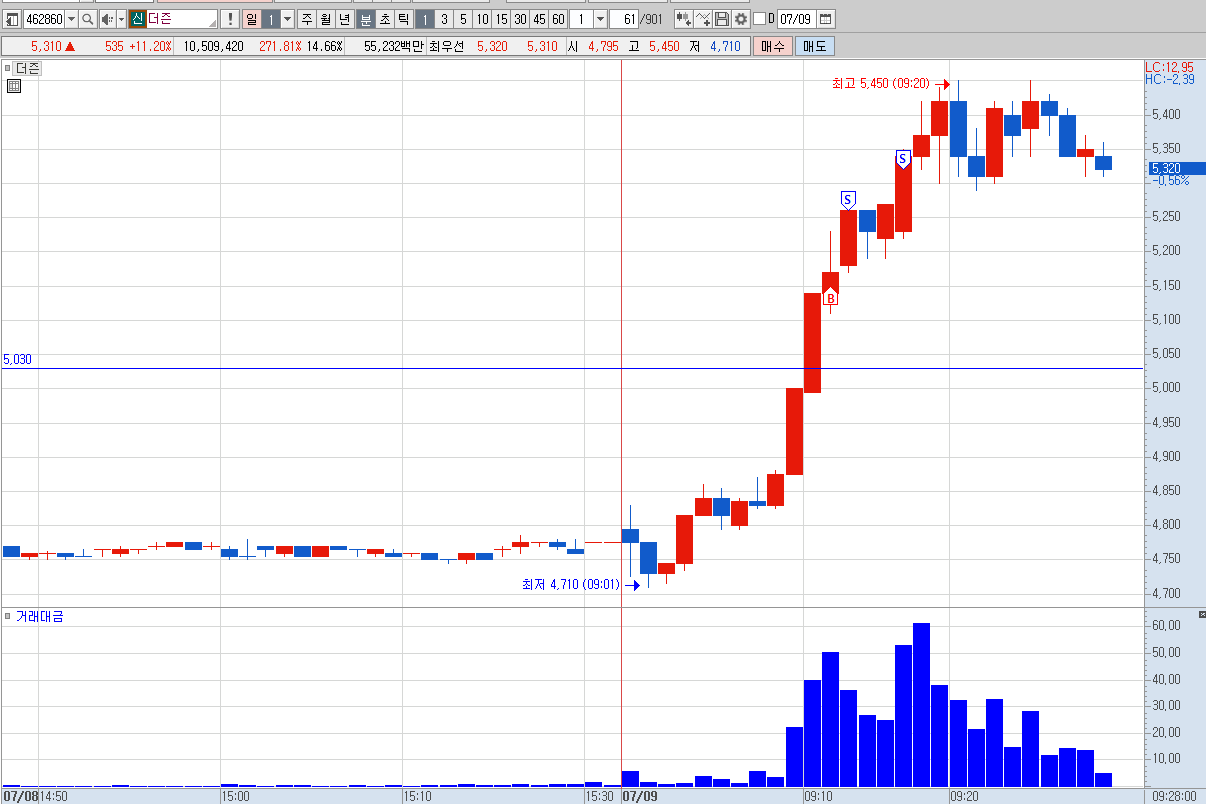The height and width of the screenshot is (804, 1206).
Task: Select the 분 minute chart toggle
Action: click(x=367, y=19)
